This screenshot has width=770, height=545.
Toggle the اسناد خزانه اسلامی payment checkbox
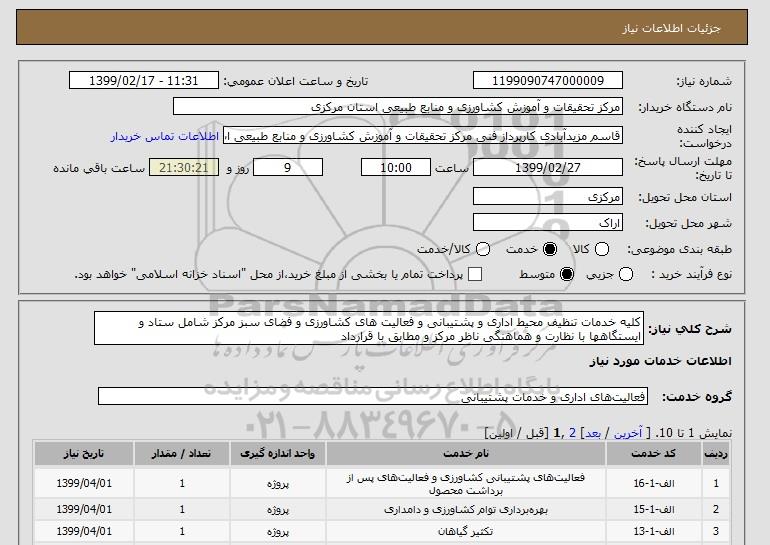click(x=475, y=274)
